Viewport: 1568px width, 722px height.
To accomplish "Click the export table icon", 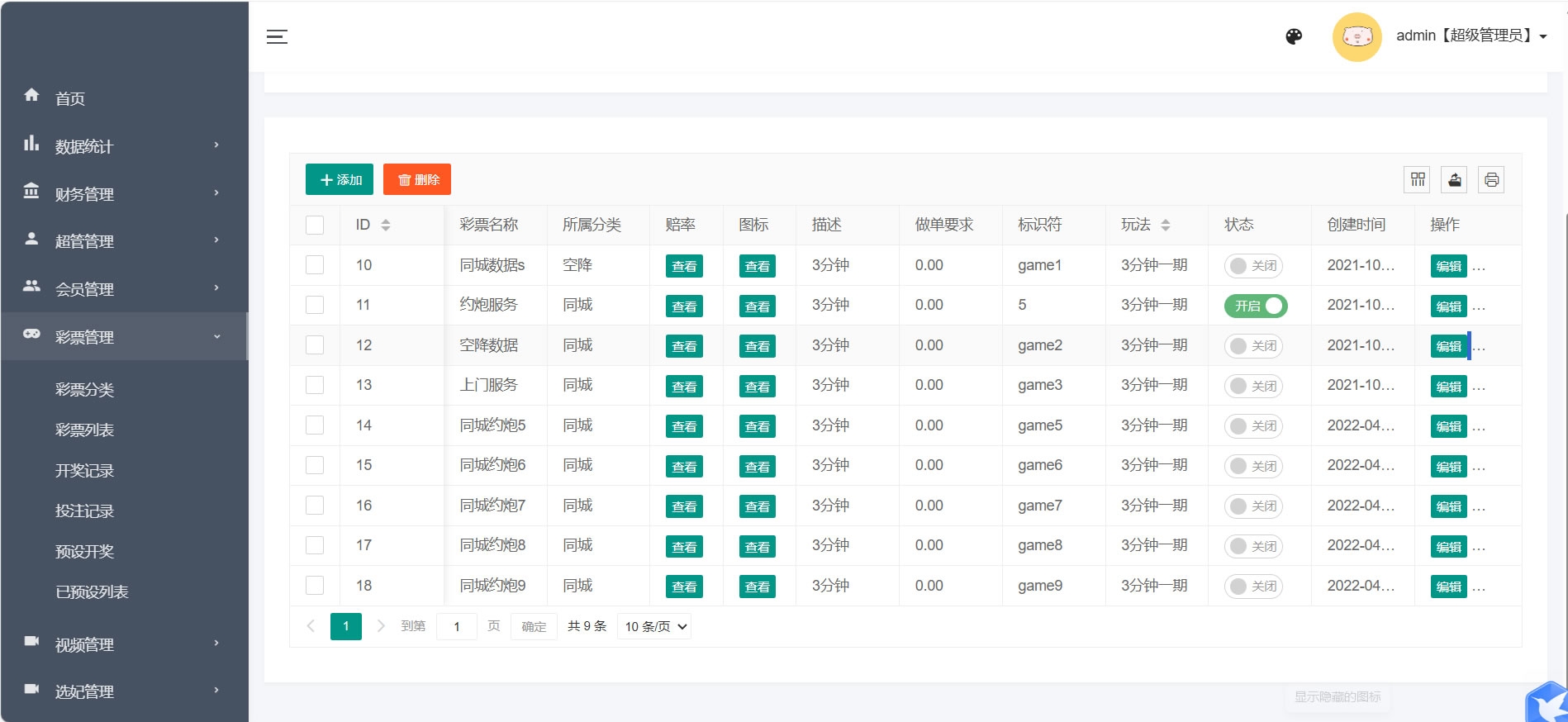I will point(1454,179).
